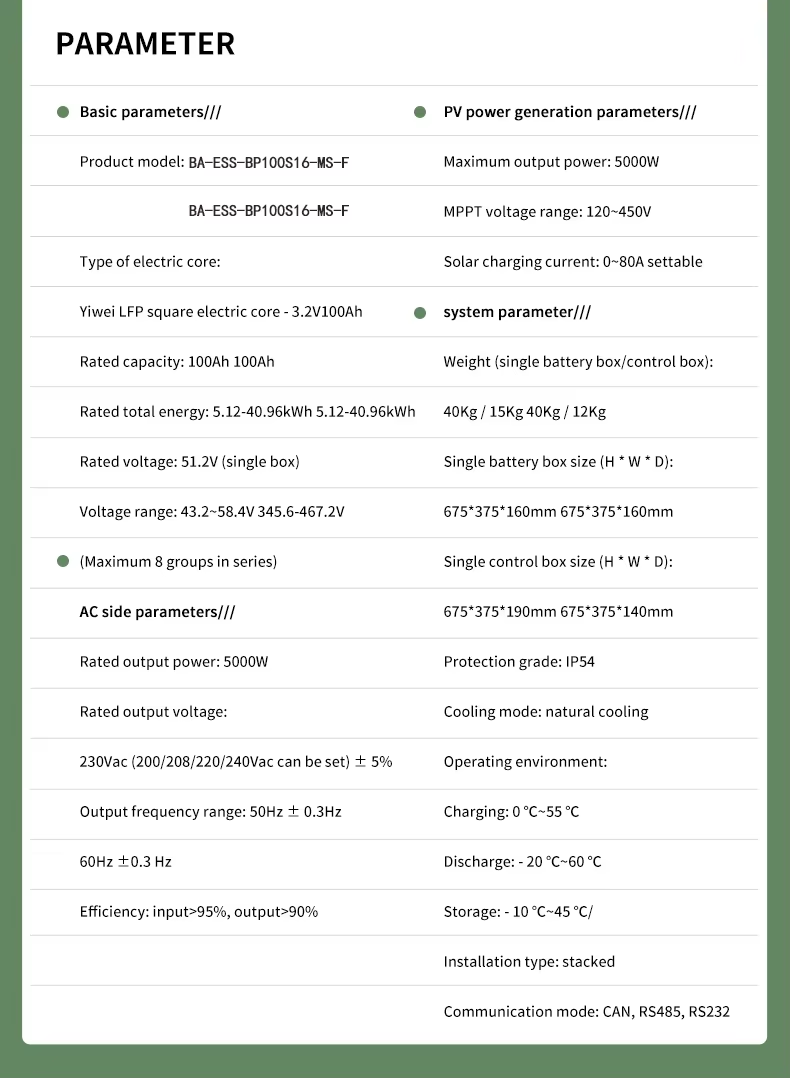Click the Rated output power 5000W line

pyautogui.click(x=174, y=662)
